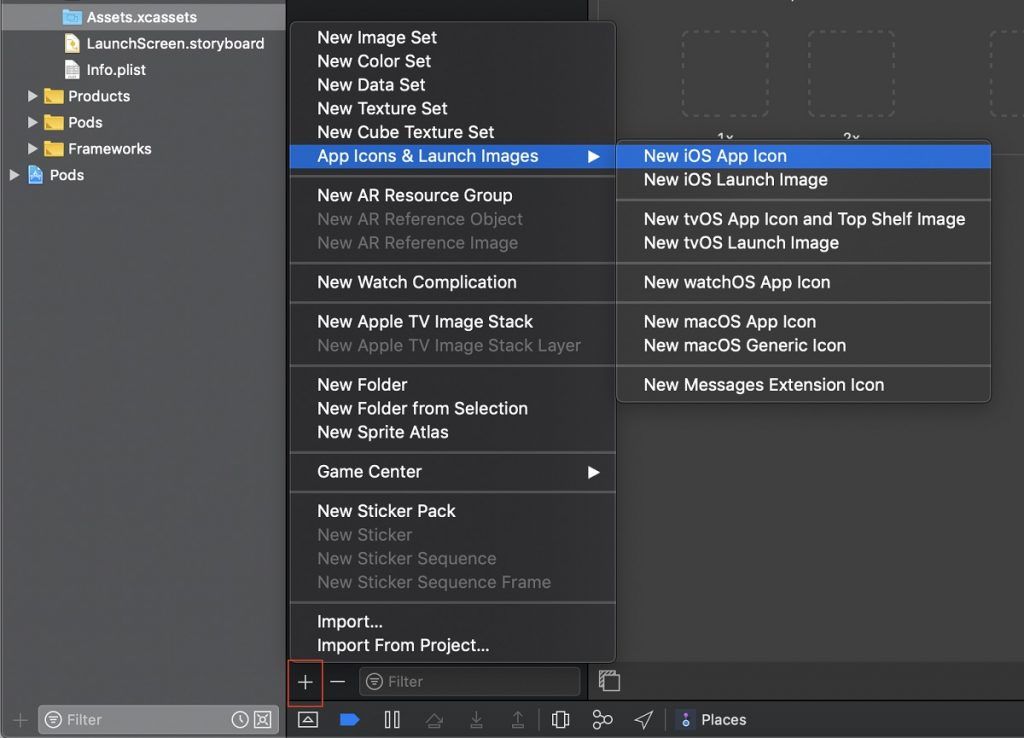
Task: Open the Debug View Hierarchy icon
Action: pos(560,720)
